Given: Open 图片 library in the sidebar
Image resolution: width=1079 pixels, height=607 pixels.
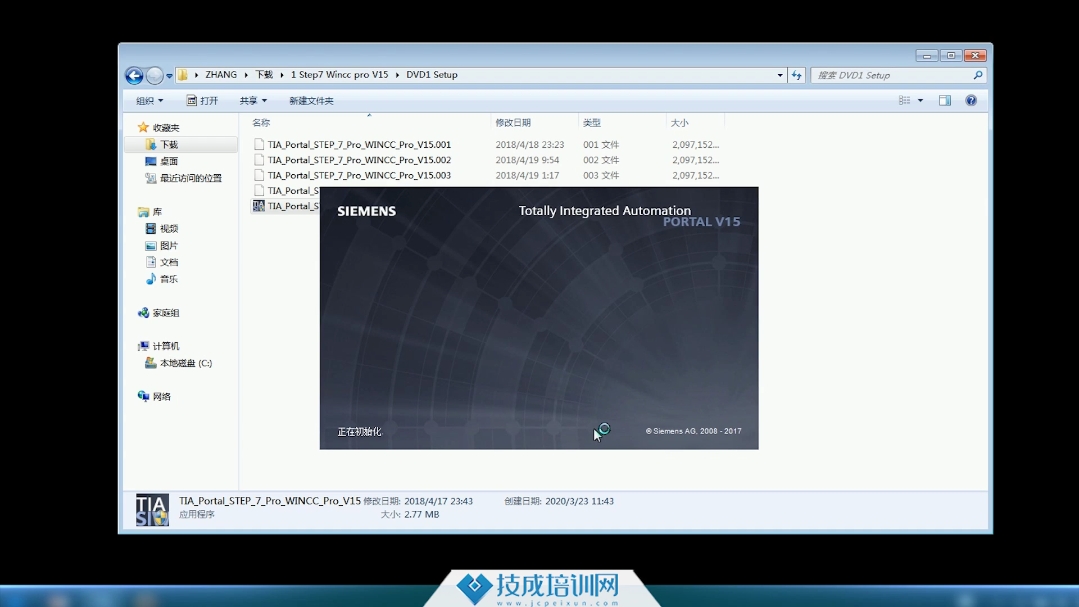Looking at the screenshot, I should click(169, 246).
